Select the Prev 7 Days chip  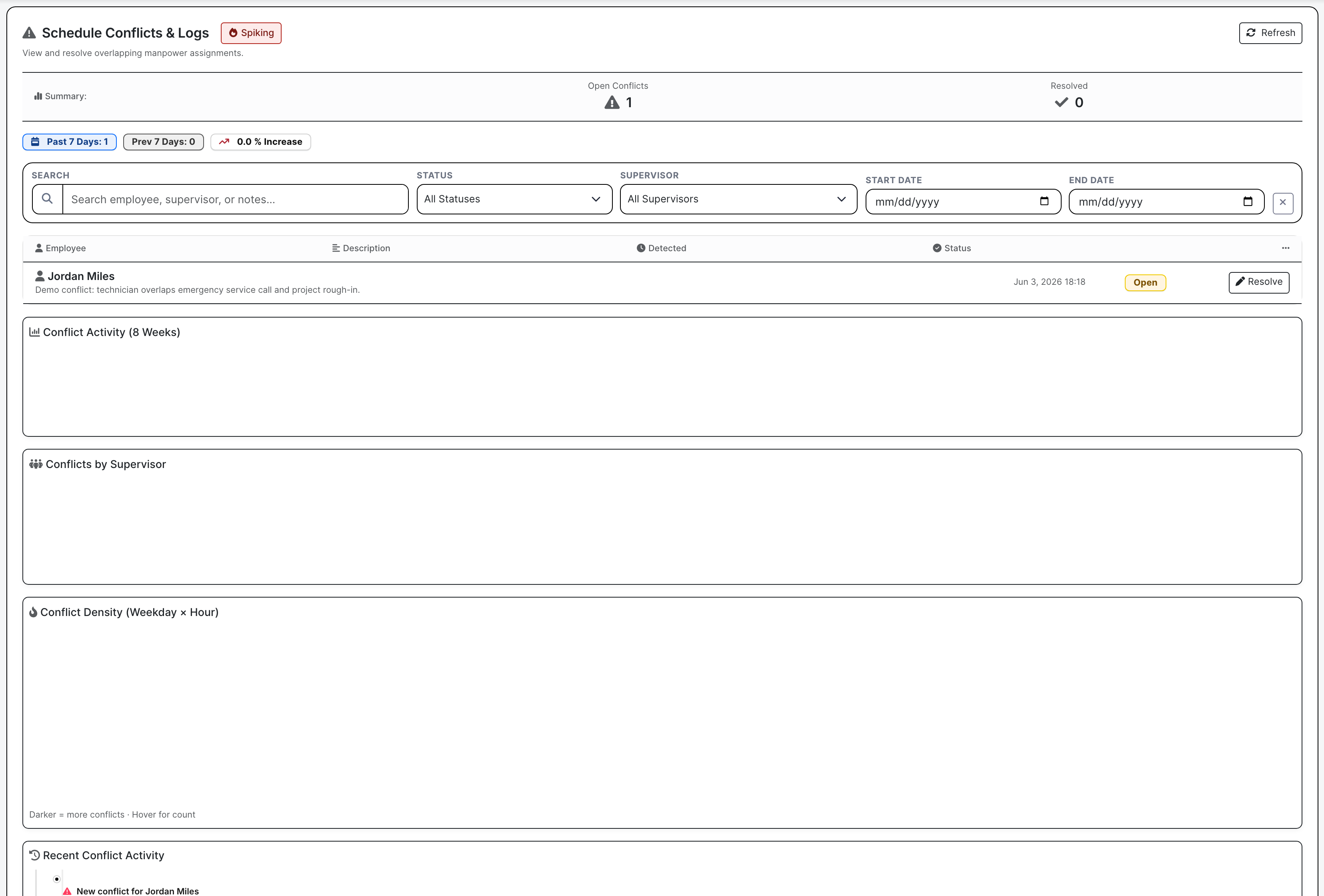(164, 142)
